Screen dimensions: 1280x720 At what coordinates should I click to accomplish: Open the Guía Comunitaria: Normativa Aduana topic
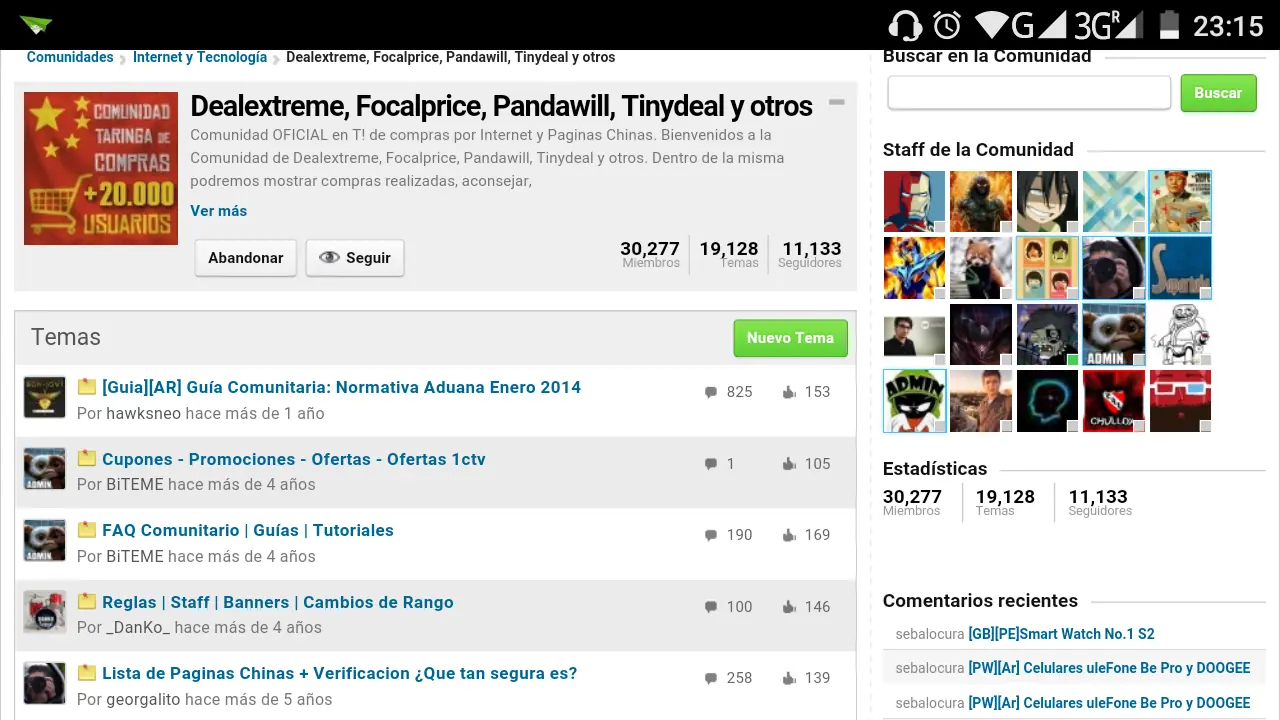tap(341, 387)
